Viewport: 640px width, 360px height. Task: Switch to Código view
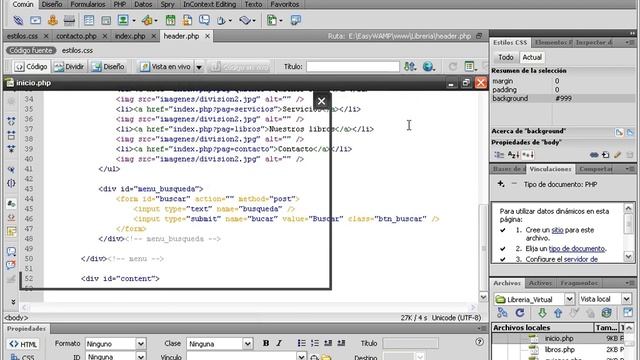click(x=31, y=67)
